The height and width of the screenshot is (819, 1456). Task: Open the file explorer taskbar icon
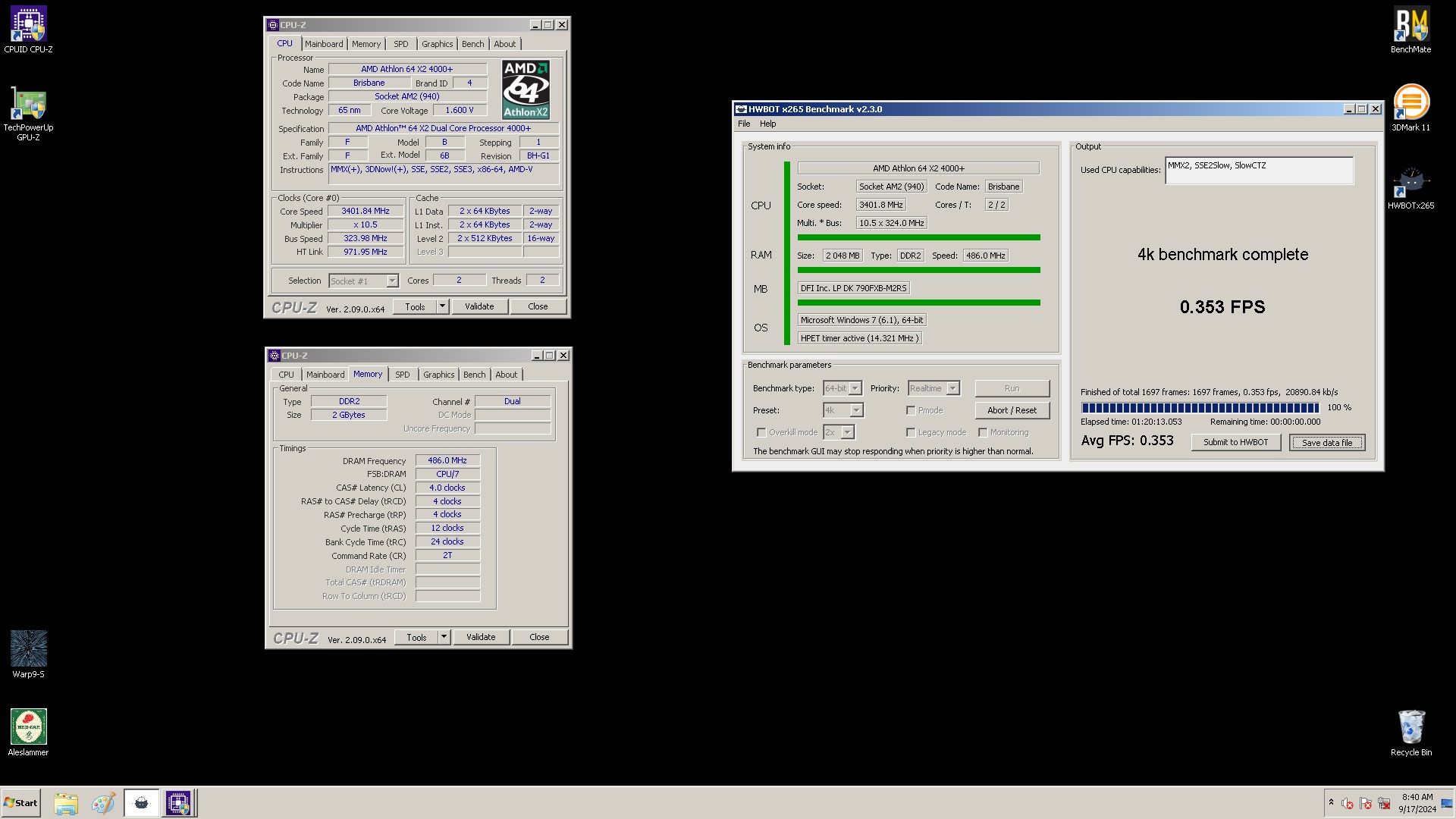coord(66,803)
